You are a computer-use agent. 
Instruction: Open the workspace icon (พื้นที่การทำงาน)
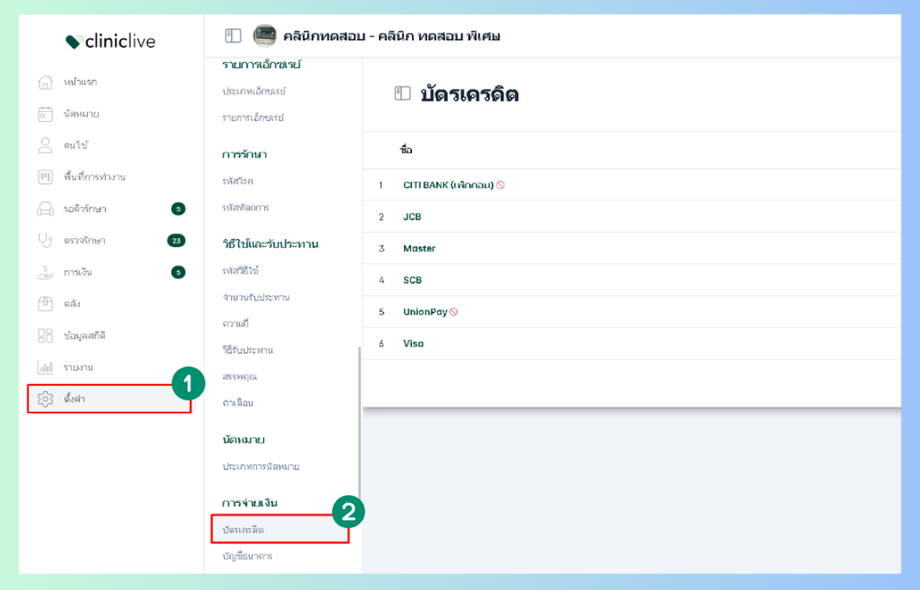[x=45, y=177]
